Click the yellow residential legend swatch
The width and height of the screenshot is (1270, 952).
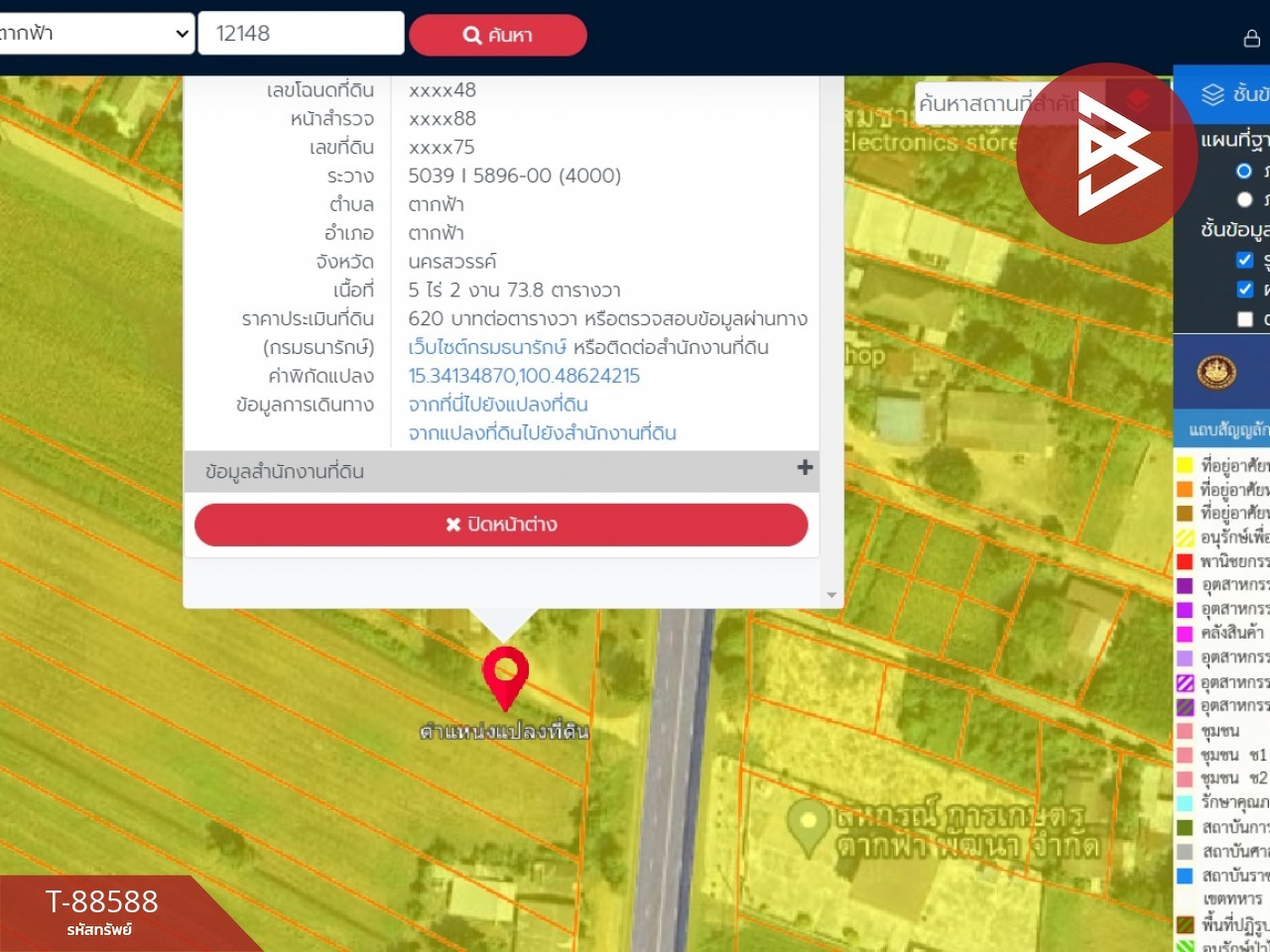point(1185,465)
